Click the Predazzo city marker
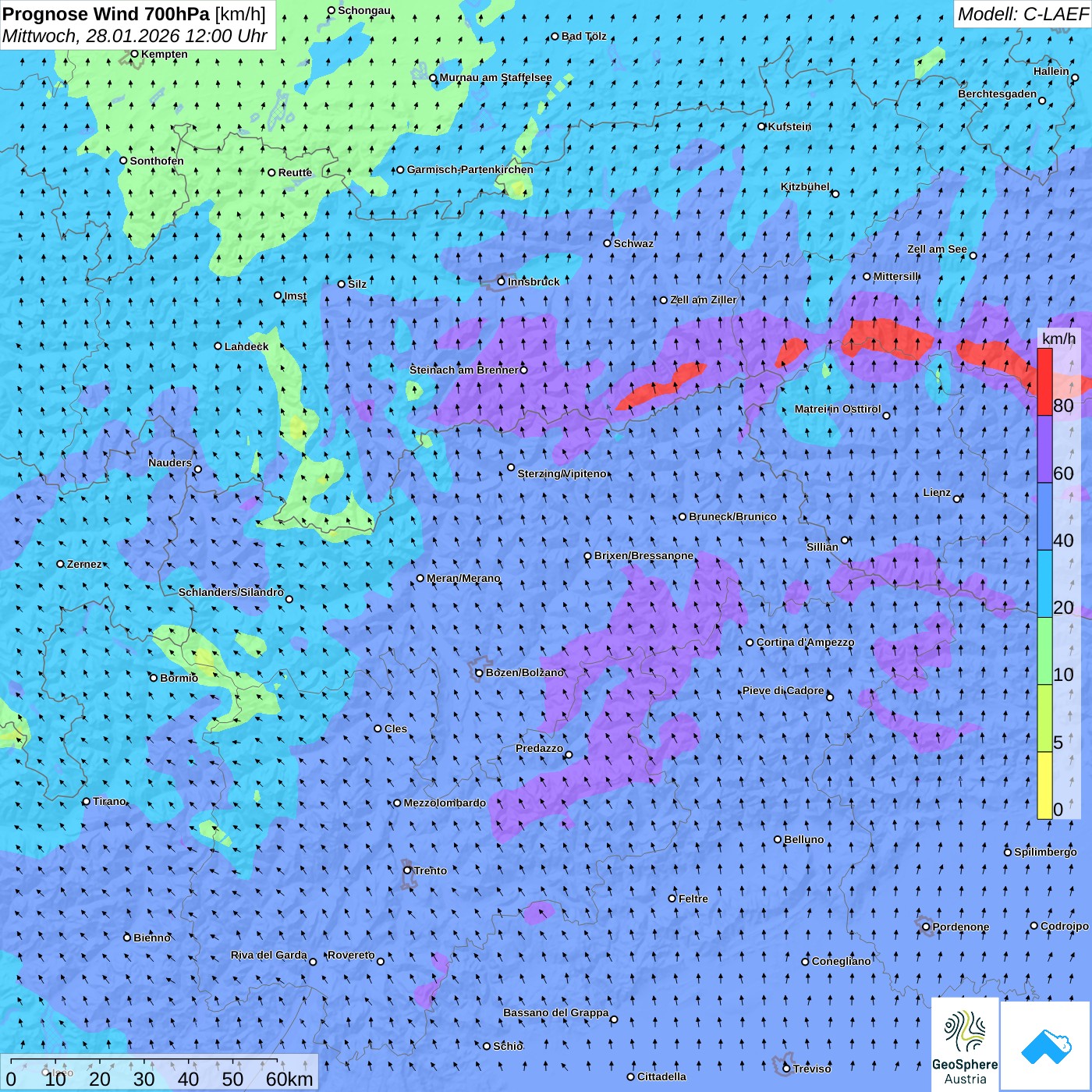Screen dimensions: 1092x1092 click(569, 754)
